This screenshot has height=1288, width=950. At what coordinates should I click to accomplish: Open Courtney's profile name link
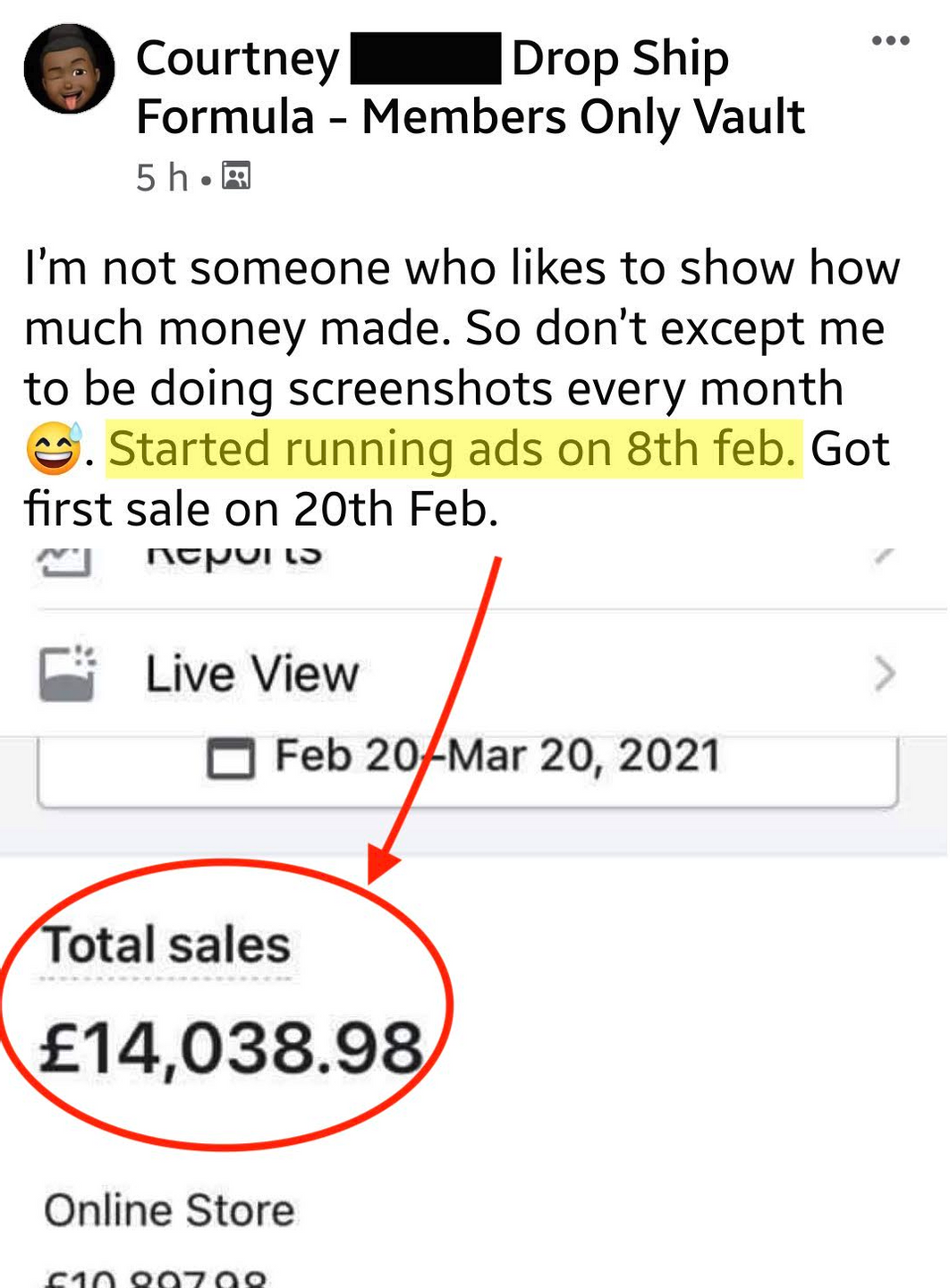[x=237, y=59]
